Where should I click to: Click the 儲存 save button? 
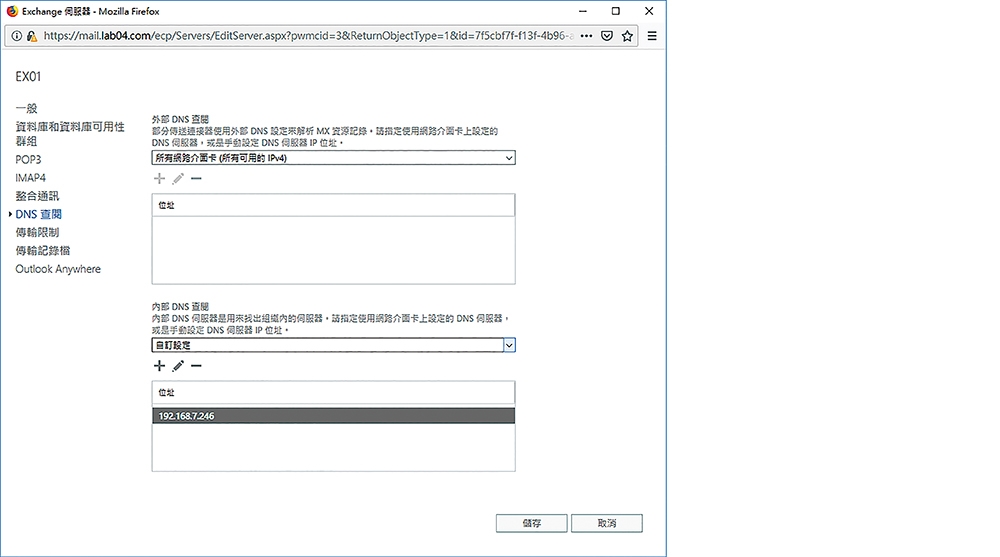[x=532, y=523]
